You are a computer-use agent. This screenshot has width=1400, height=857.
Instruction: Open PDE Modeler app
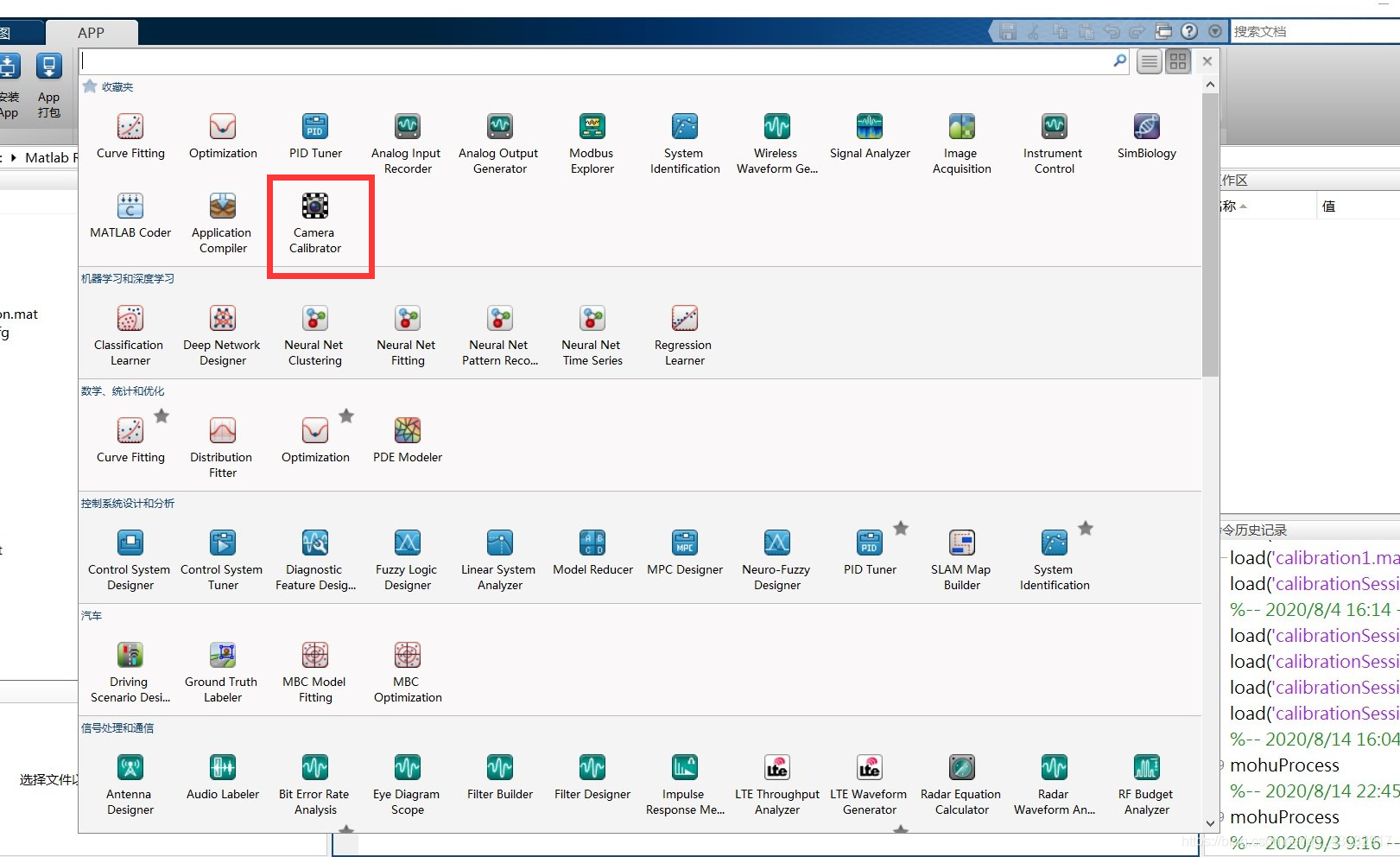[x=407, y=441]
